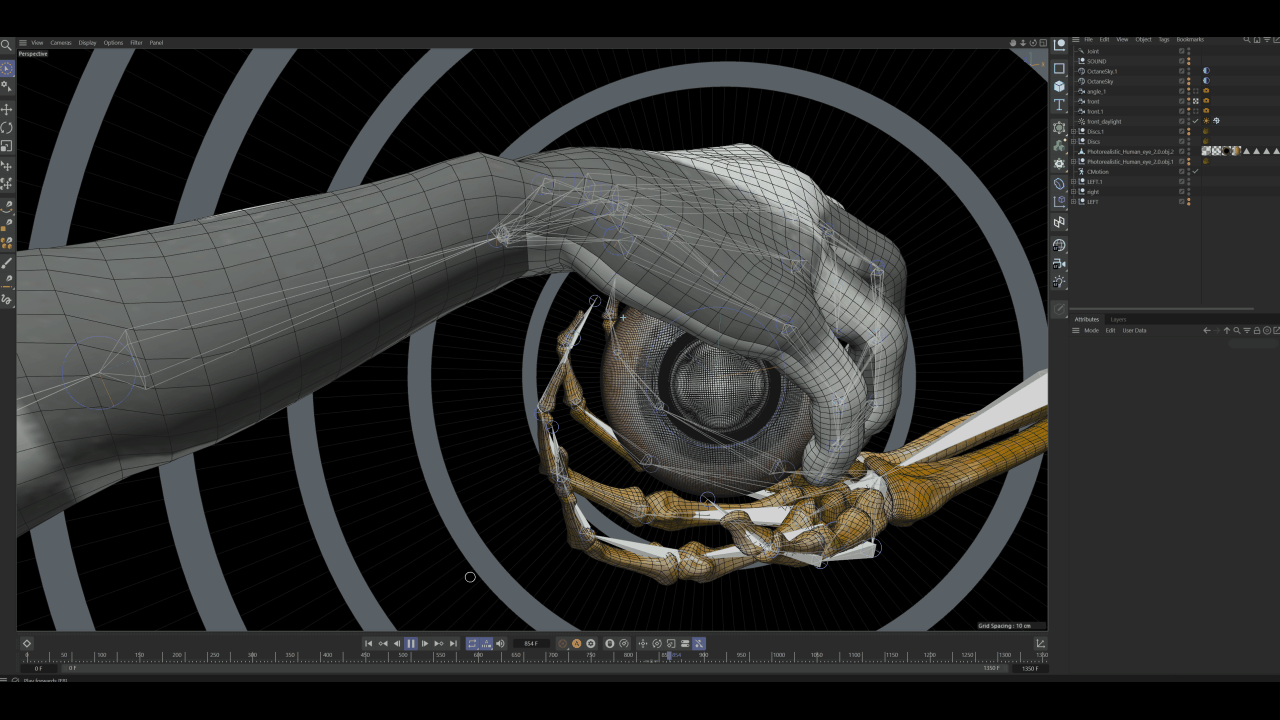Switch to the Attributes tab
The width and height of the screenshot is (1280, 720).
[1086, 319]
